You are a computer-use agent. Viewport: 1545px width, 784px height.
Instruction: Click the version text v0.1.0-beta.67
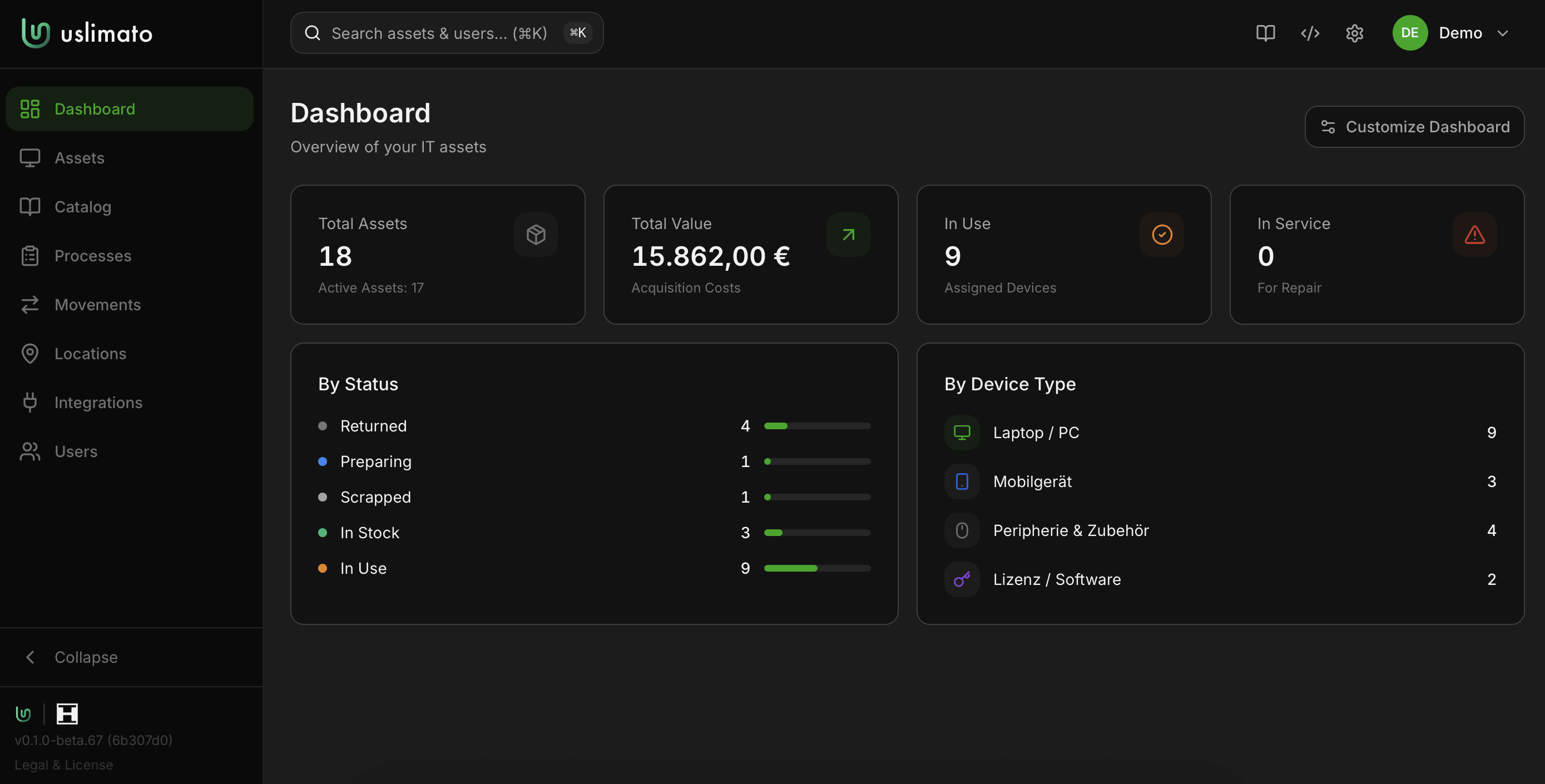pos(93,740)
